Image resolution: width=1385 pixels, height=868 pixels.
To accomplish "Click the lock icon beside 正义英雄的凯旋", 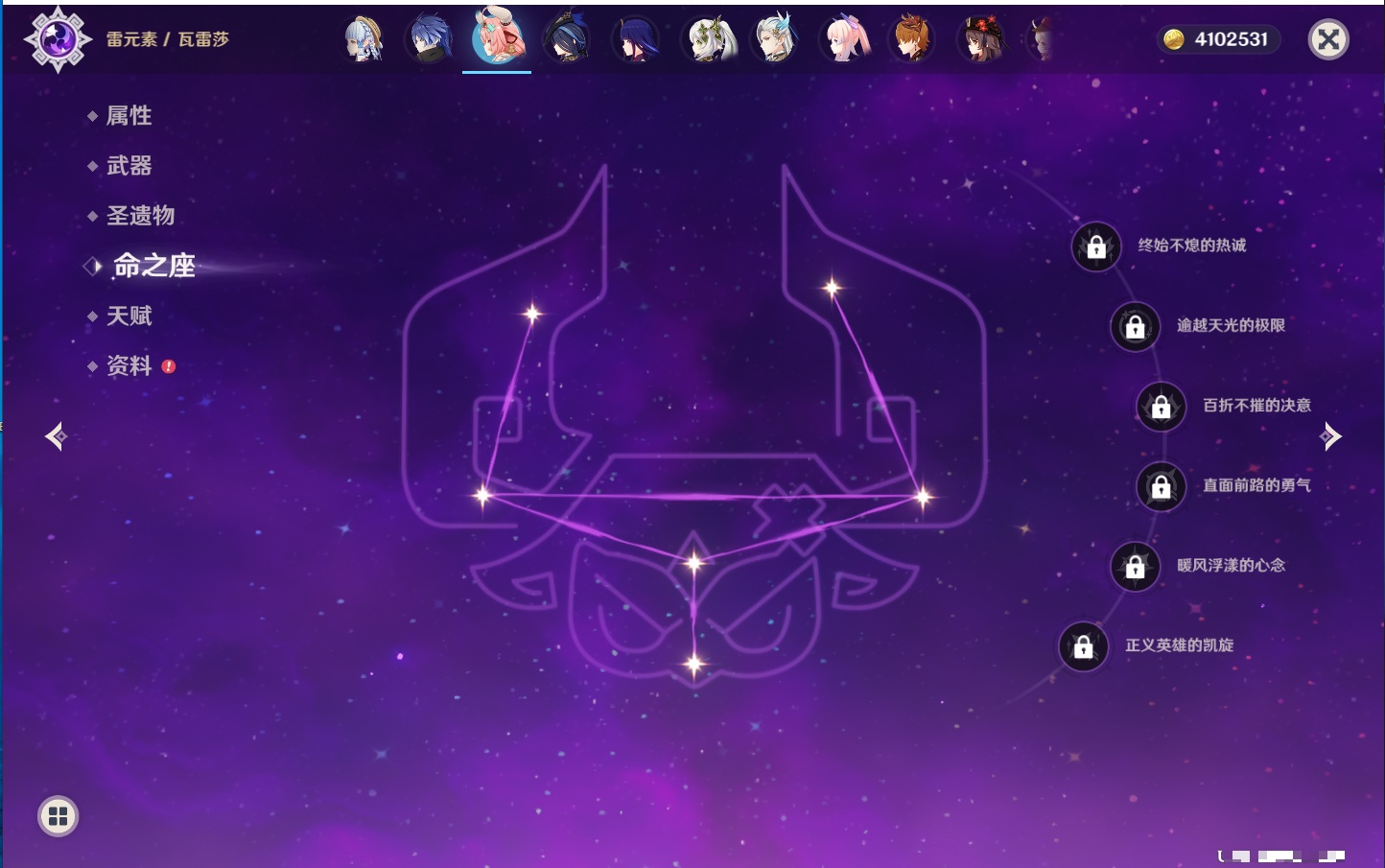I will click(1083, 646).
